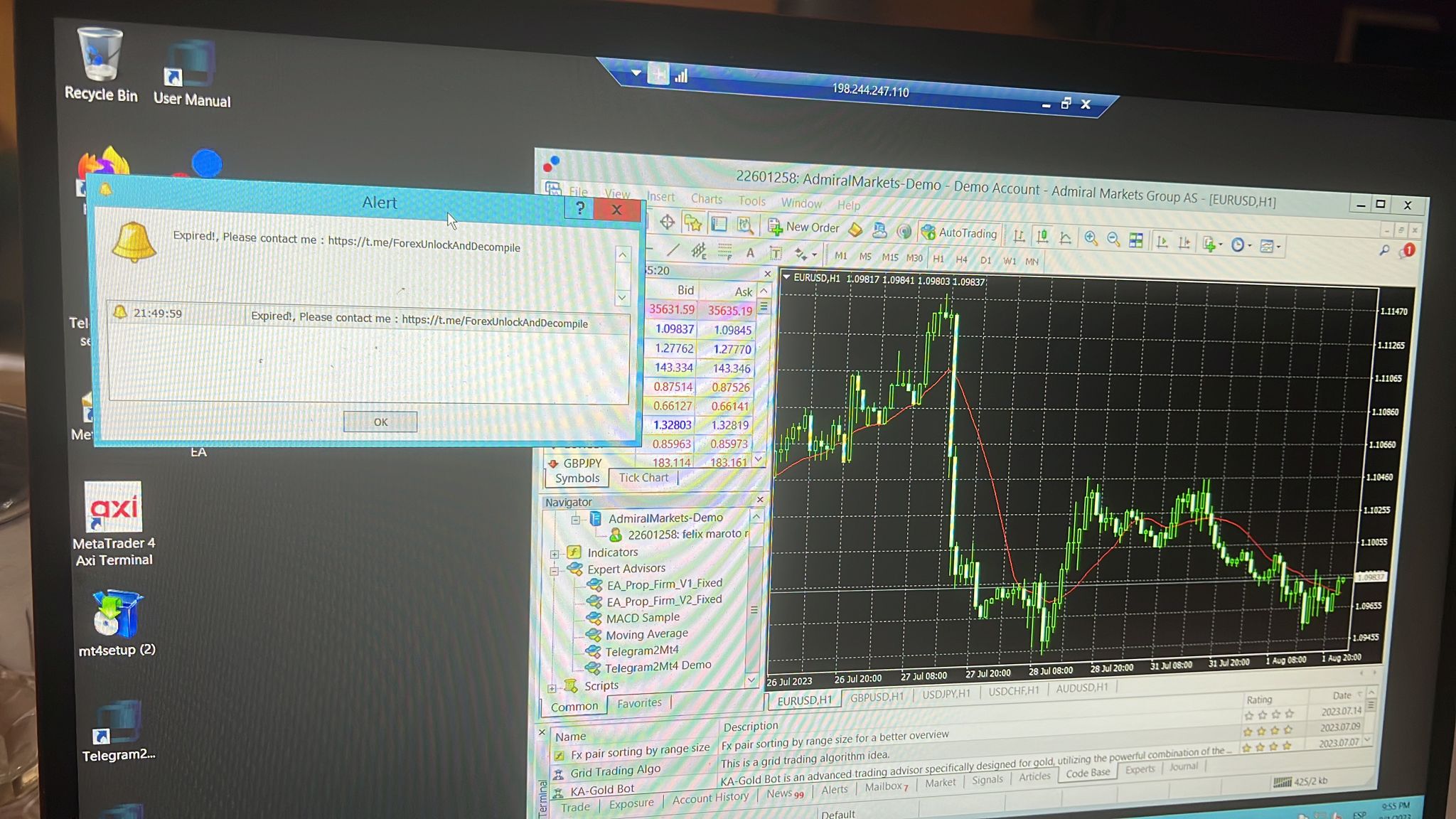Select the crosshair cursor tool
This screenshot has width=1456, height=819.
point(667,223)
